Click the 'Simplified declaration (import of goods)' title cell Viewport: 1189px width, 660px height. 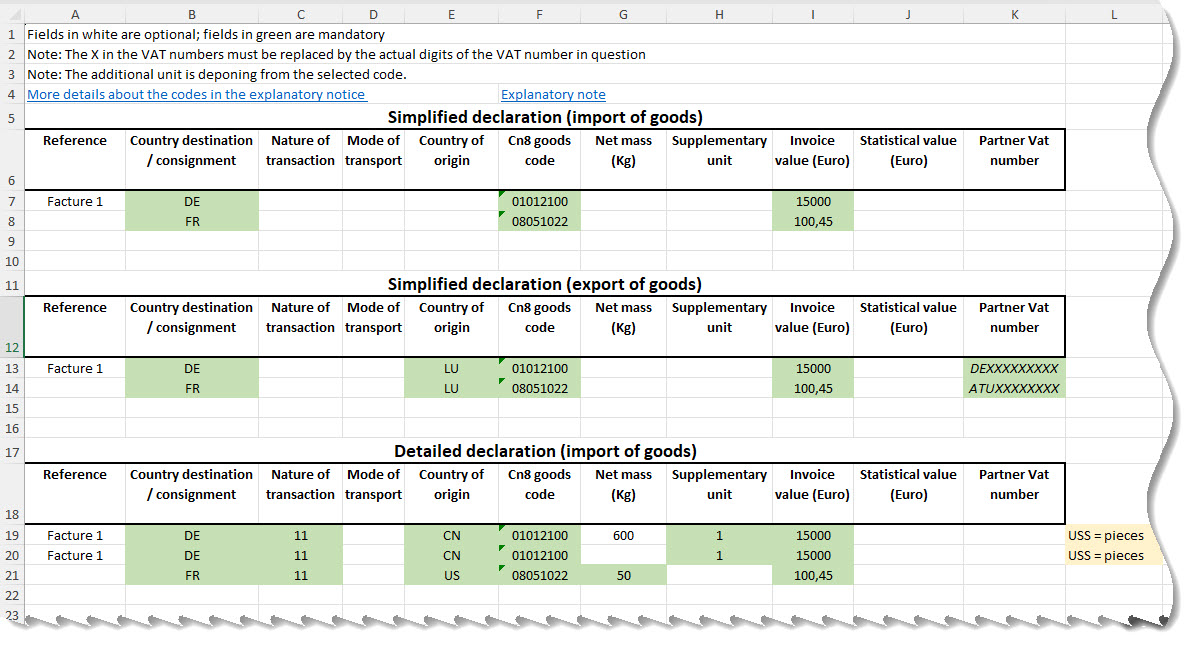click(546, 117)
